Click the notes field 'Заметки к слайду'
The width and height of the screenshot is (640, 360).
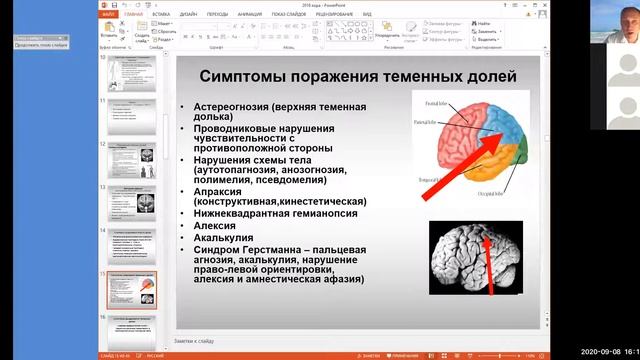[194, 341]
